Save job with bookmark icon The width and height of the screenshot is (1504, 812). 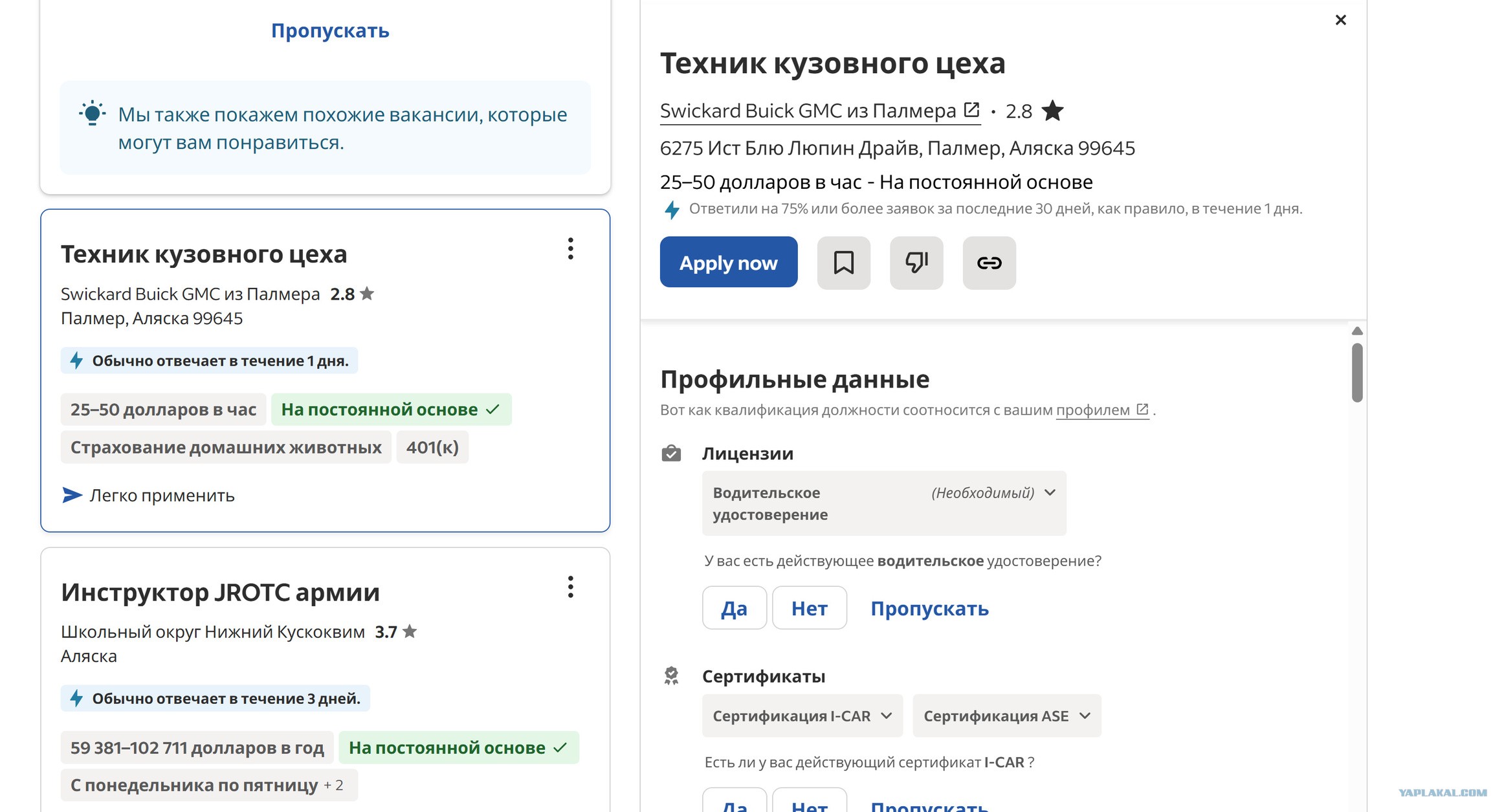pyautogui.click(x=844, y=262)
